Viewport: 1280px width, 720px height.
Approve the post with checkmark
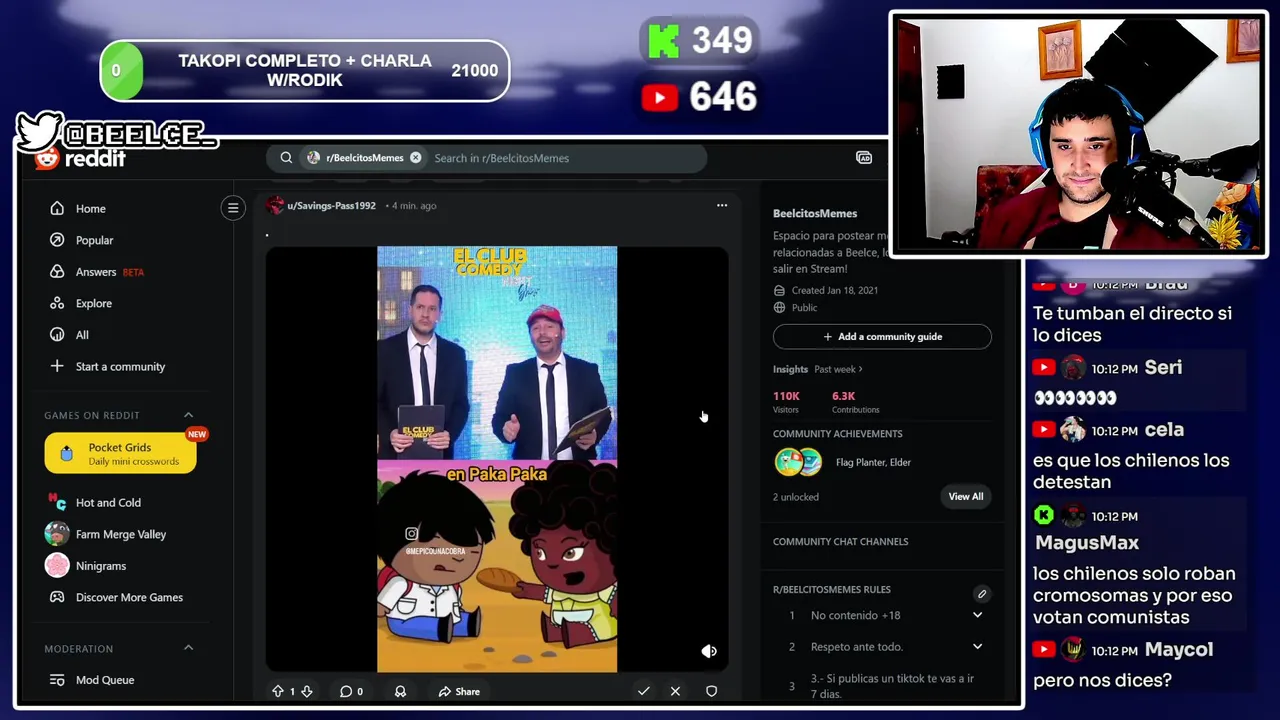click(644, 691)
